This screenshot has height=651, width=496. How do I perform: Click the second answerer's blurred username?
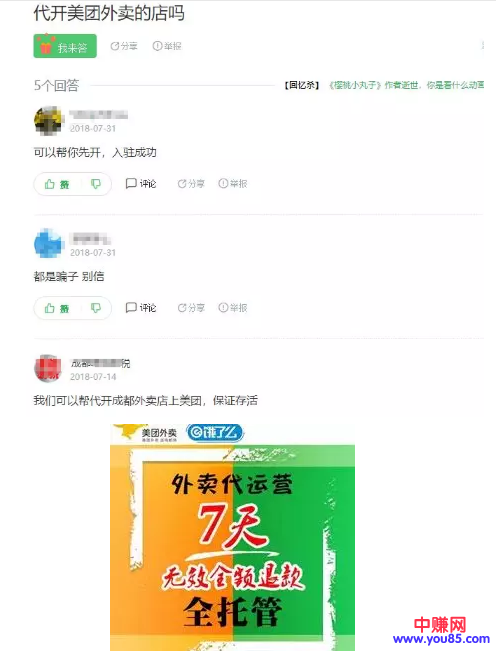(x=90, y=239)
